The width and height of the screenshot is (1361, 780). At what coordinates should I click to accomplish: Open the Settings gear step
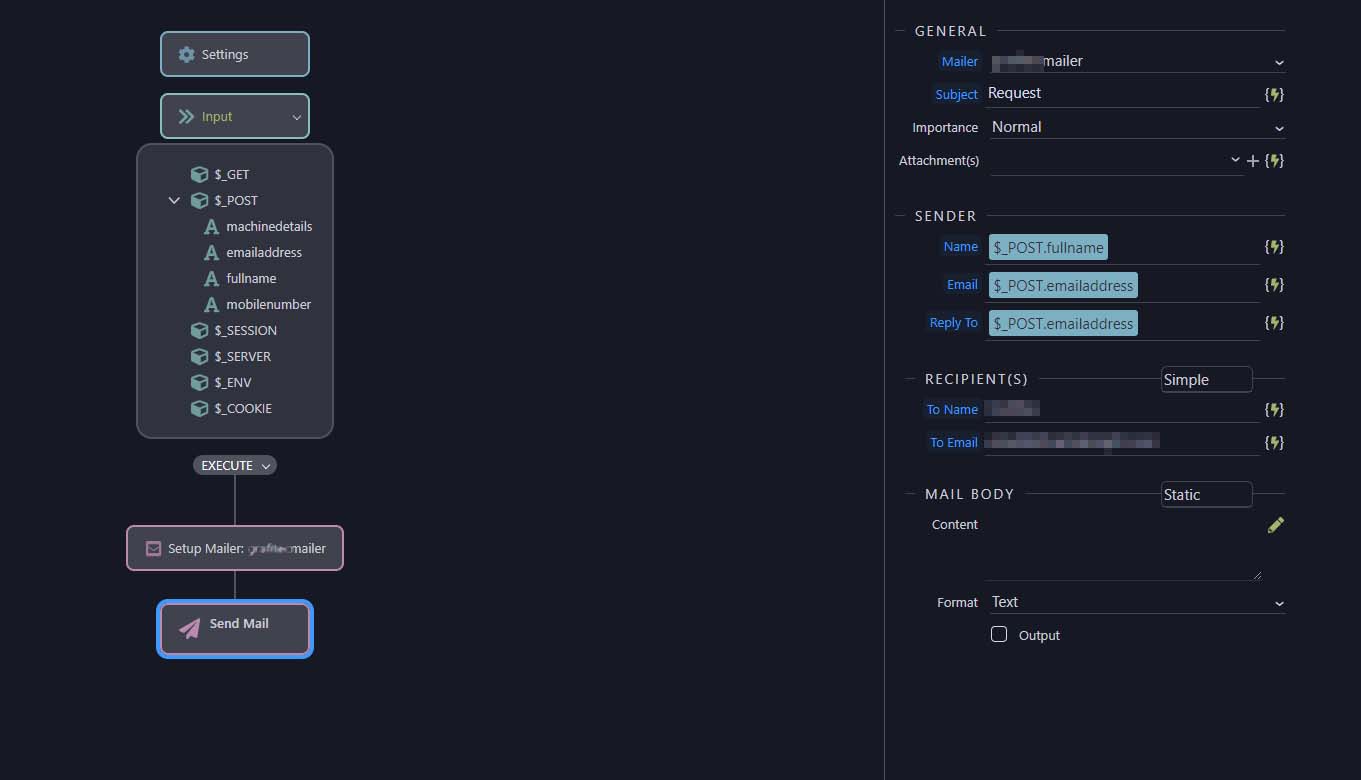point(235,54)
